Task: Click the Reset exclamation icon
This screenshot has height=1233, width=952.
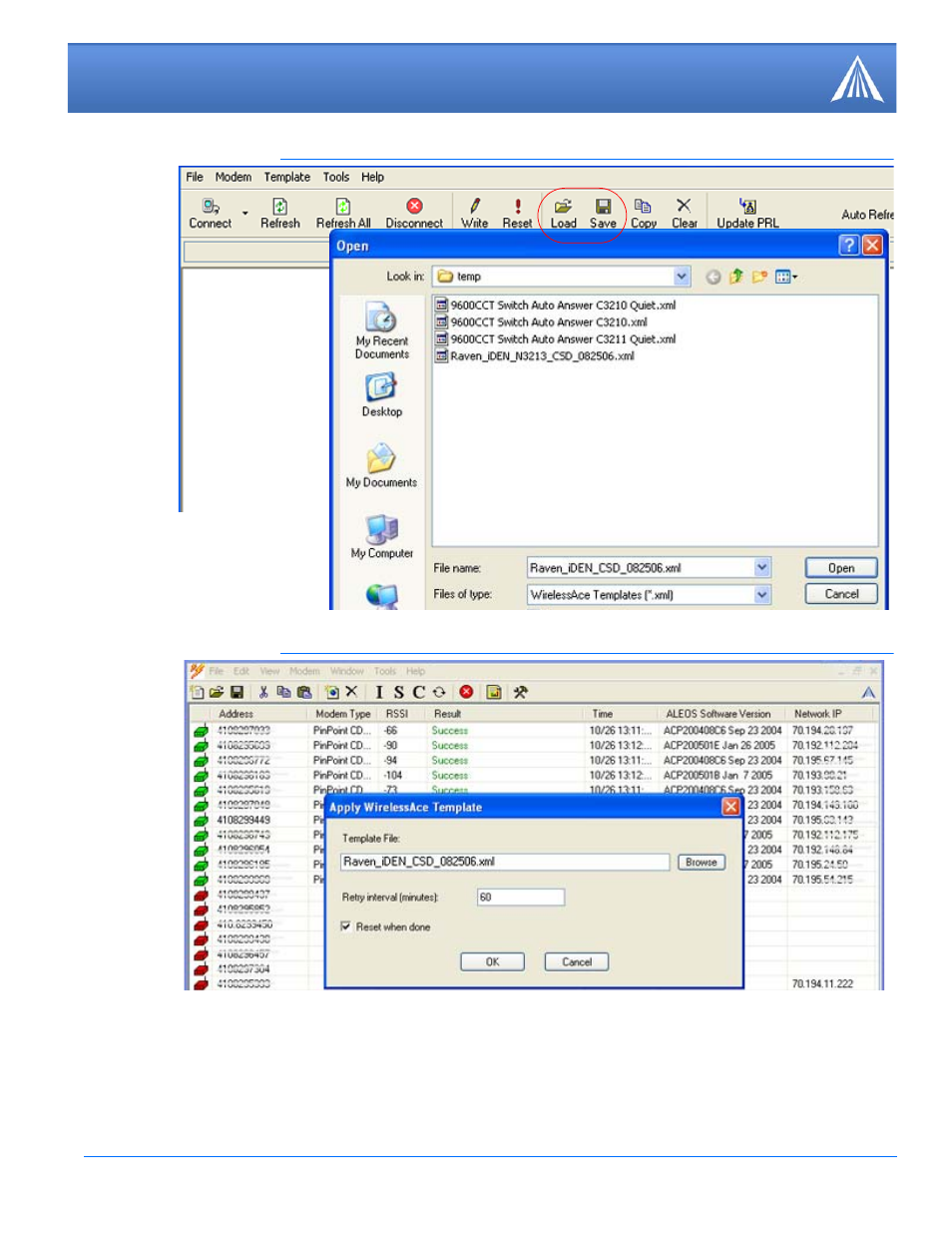Action: tap(517, 206)
